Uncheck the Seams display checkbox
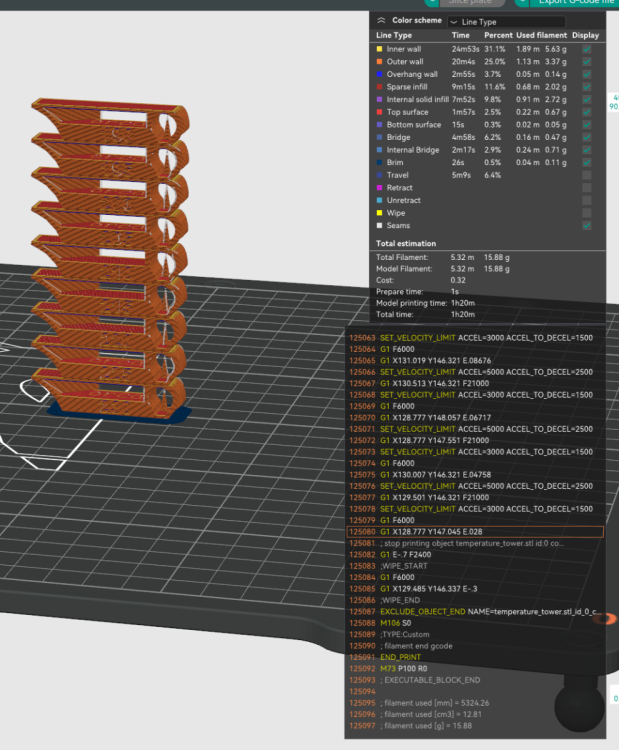Image resolution: width=619 pixels, height=750 pixels. [x=586, y=225]
